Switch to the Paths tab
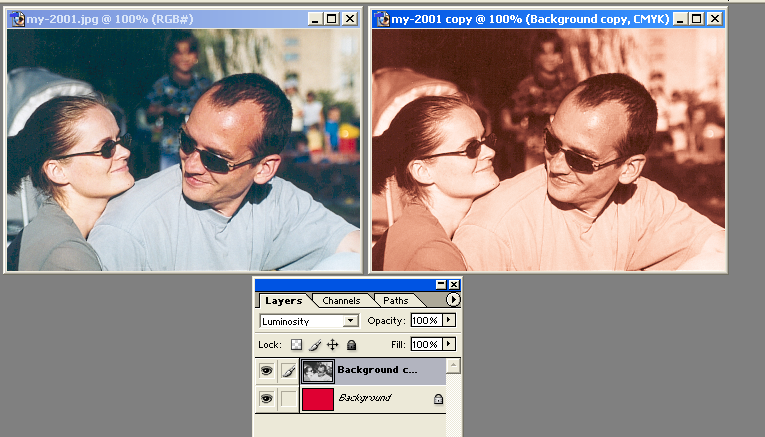 [x=395, y=301]
